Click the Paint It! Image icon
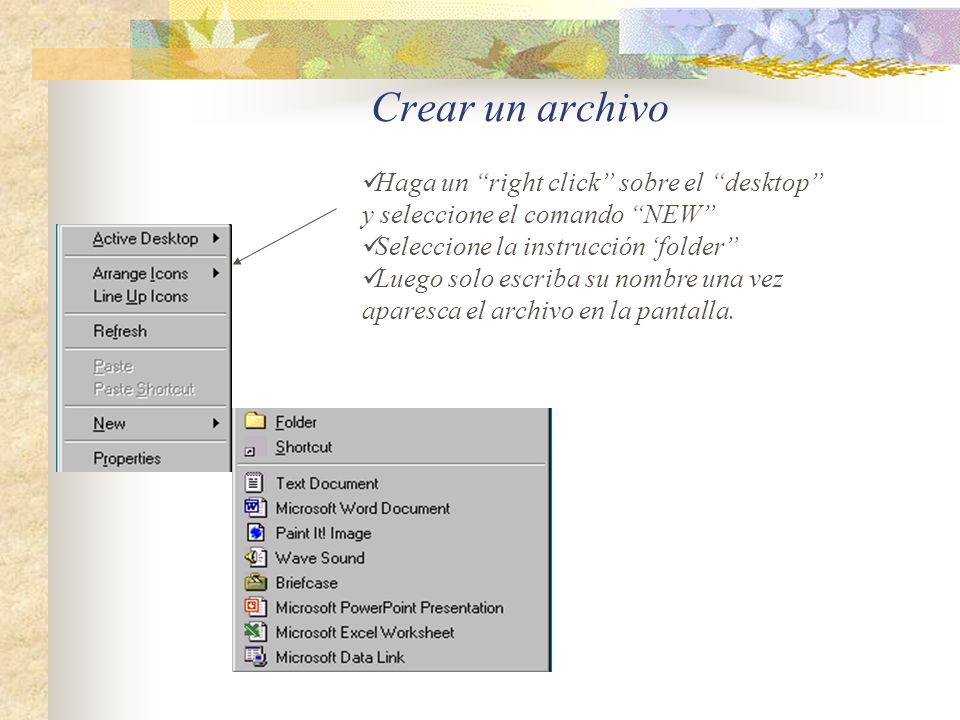The image size is (960, 720). click(255, 533)
